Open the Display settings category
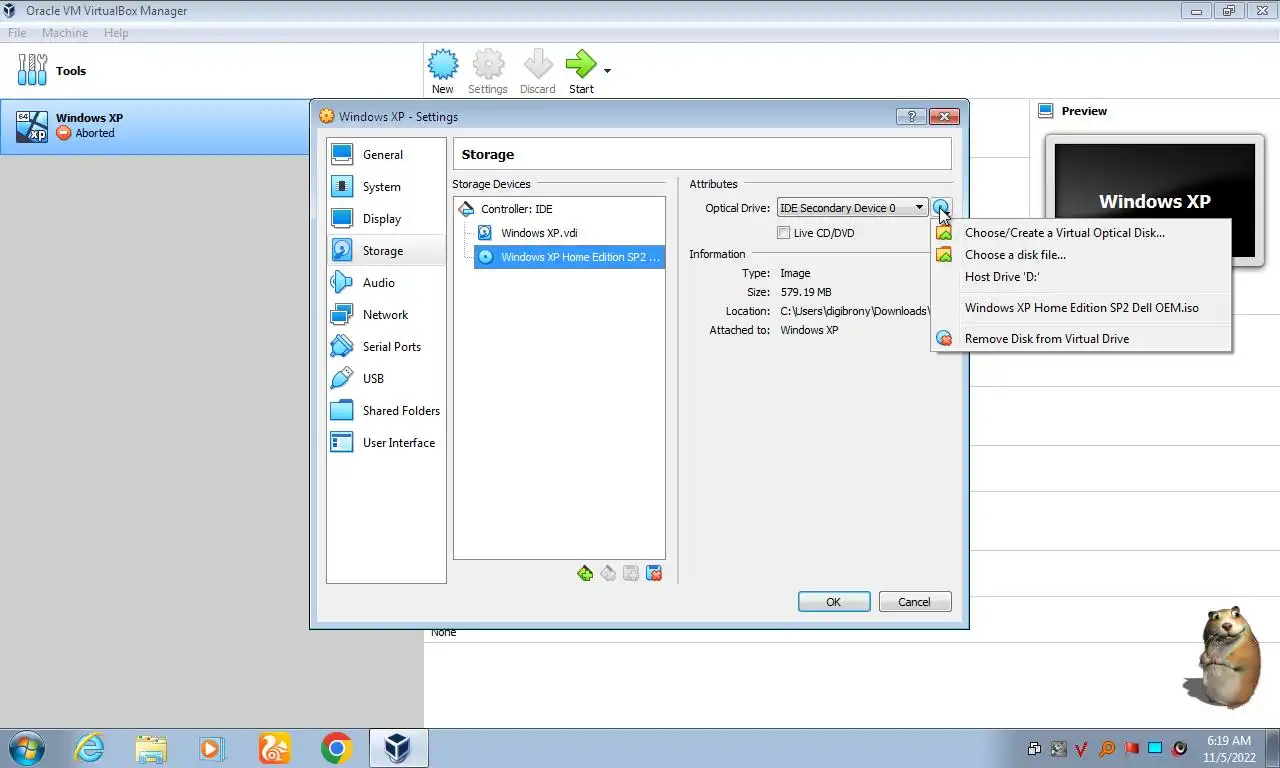1280x768 pixels. coord(386,218)
